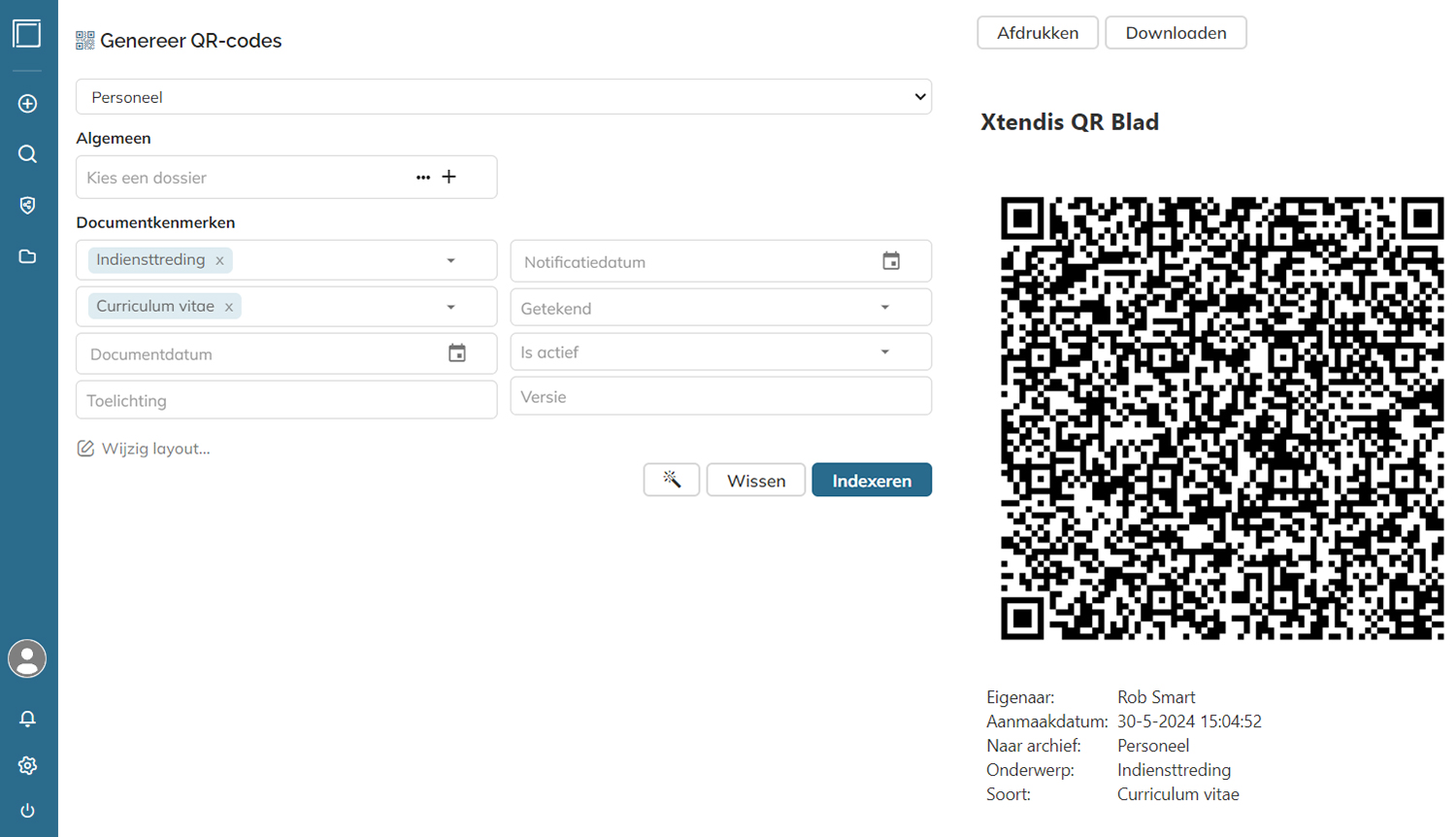1456x837 pixels.
Task: Click the Curriculum vitae value under Soort
Action: 1178,794
